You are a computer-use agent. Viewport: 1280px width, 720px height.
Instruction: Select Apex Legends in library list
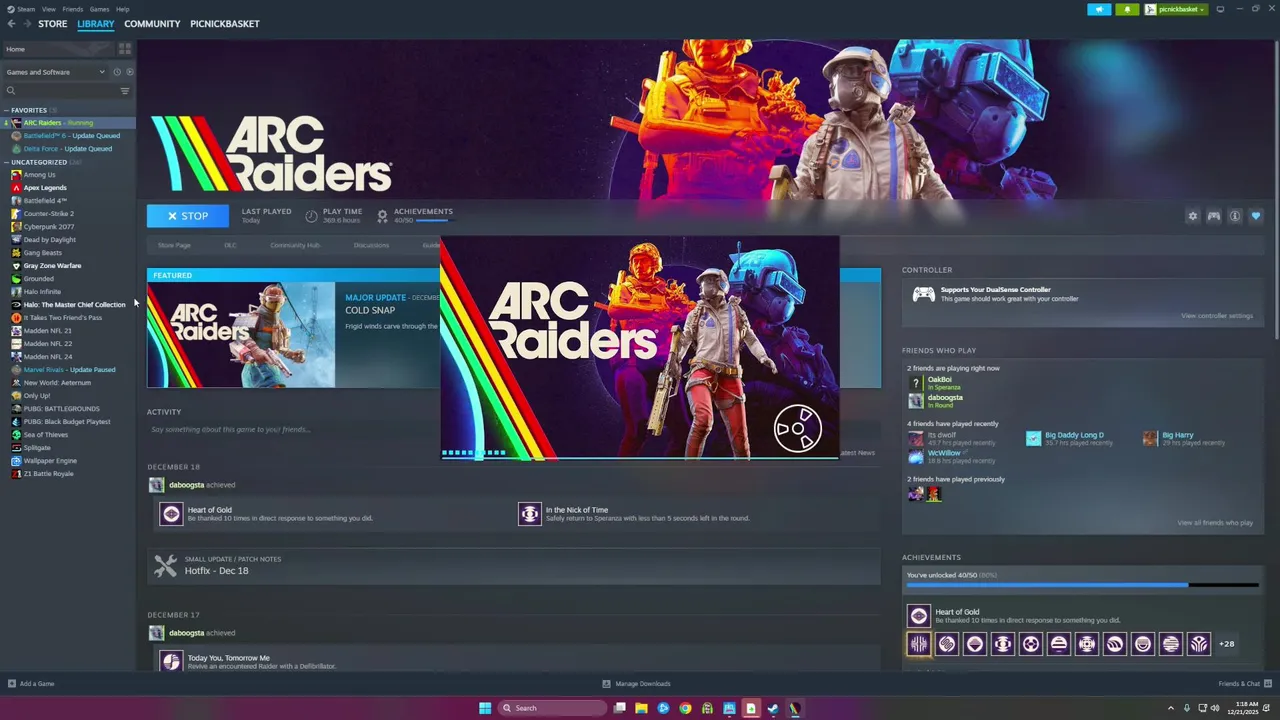(x=45, y=188)
